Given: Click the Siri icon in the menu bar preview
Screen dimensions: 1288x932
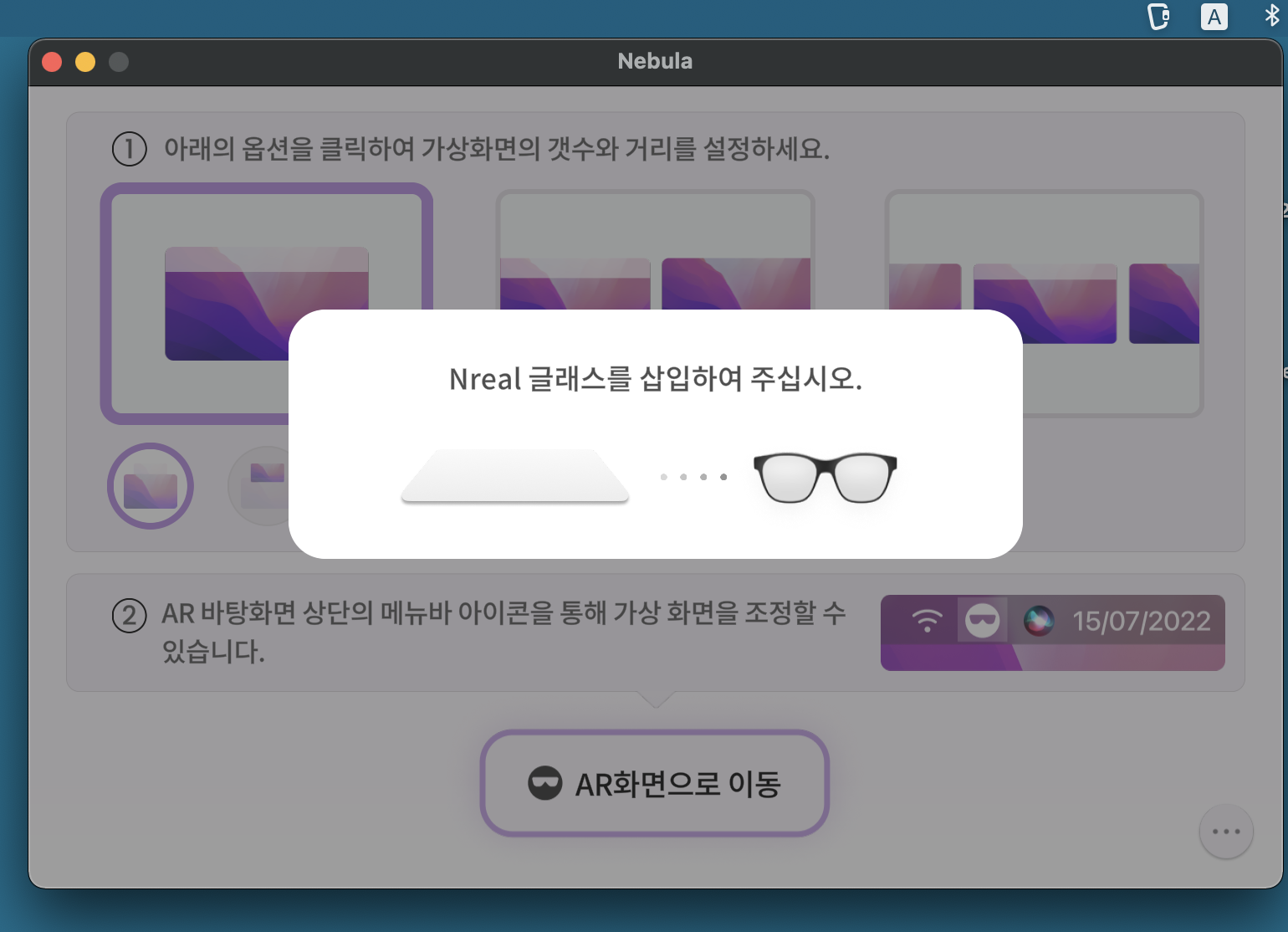Looking at the screenshot, I should 1039,621.
